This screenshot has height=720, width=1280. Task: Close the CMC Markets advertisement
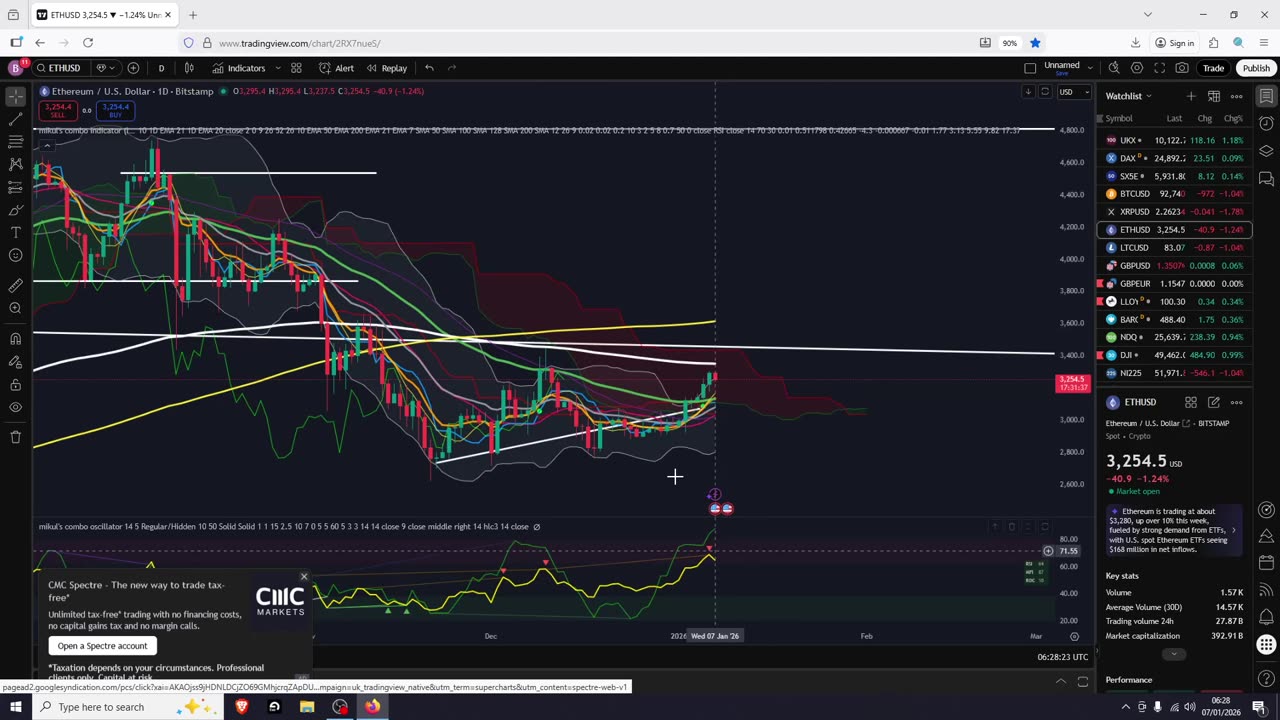(x=304, y=577)
